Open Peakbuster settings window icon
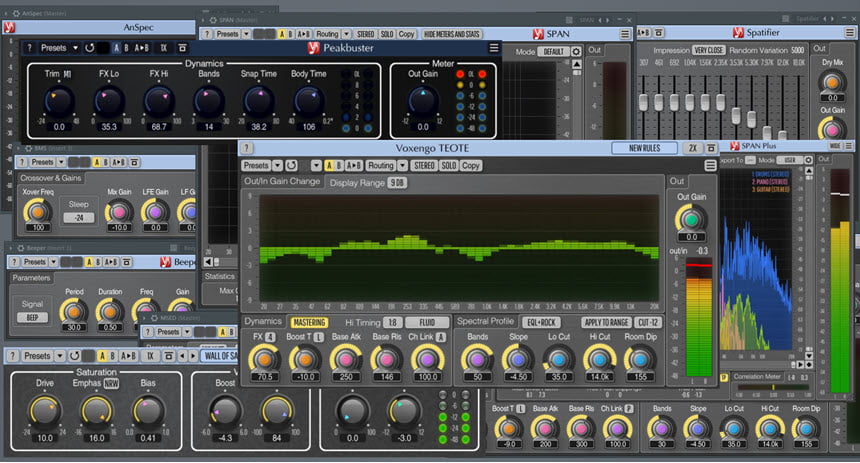This screenshot has width=860, height=463. click(183, 48)
